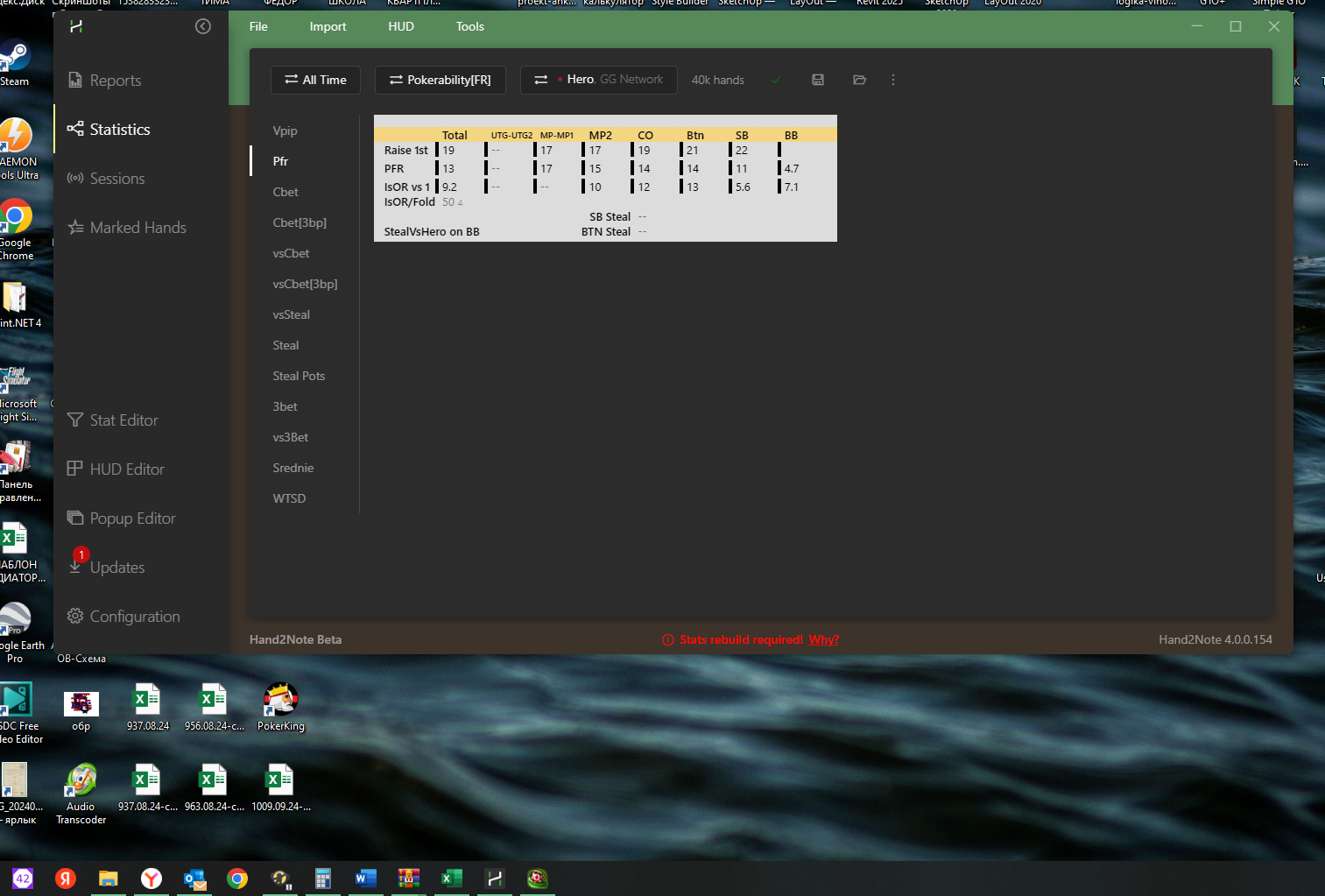Open the File menu
The image size is (1325, 896).
[258, 26]
